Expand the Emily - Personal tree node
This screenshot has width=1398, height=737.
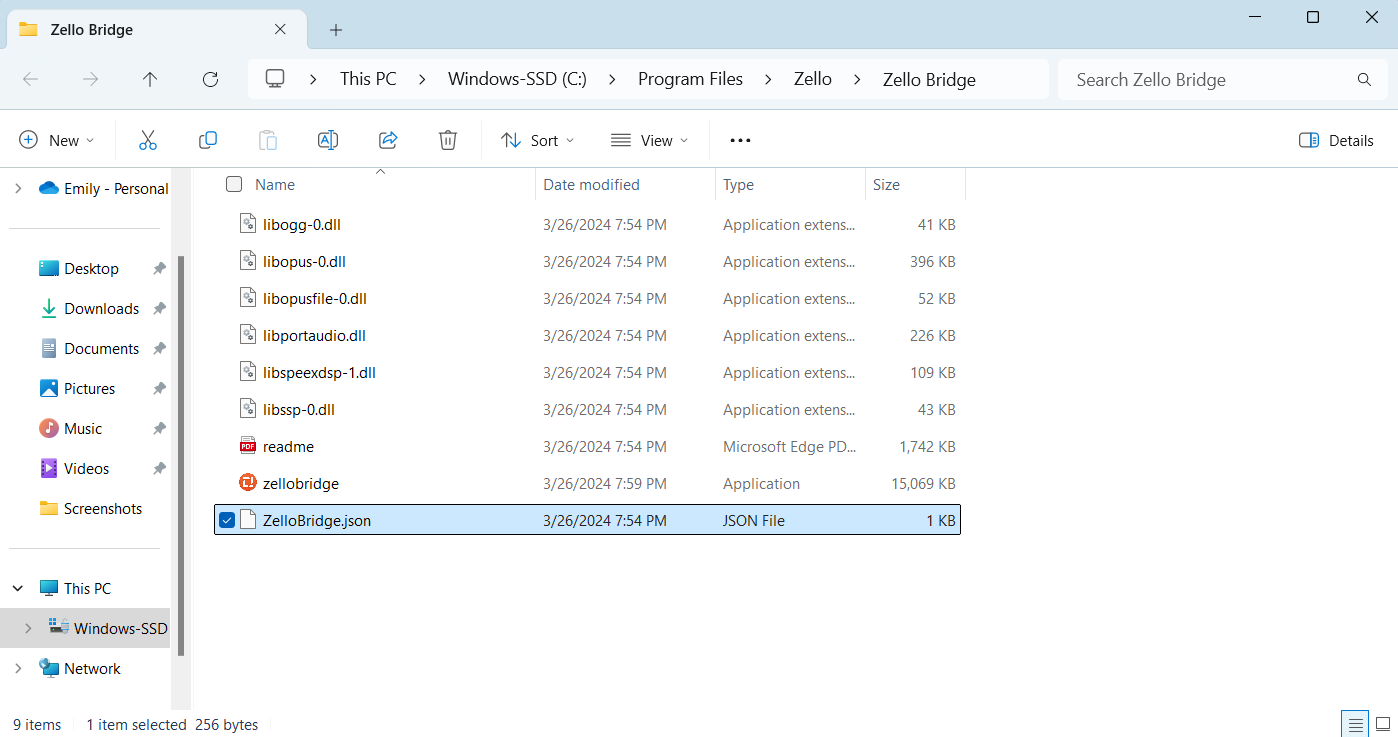(18, 188)
